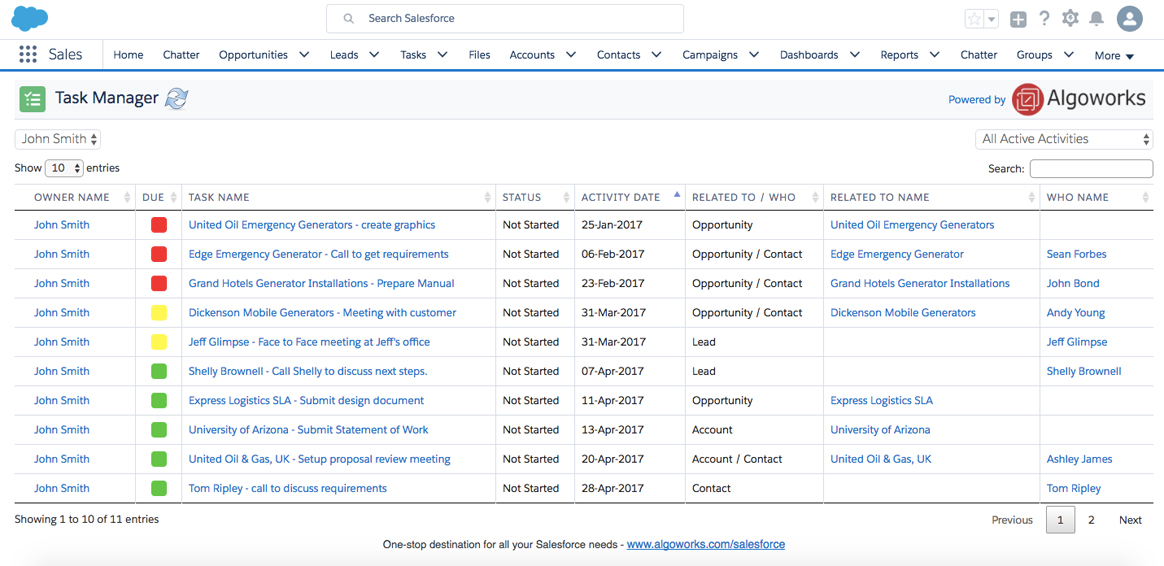The height and width of the screenshot is (566, 1164).
Task: Click the global actions plus icon
Action: 1018,19
